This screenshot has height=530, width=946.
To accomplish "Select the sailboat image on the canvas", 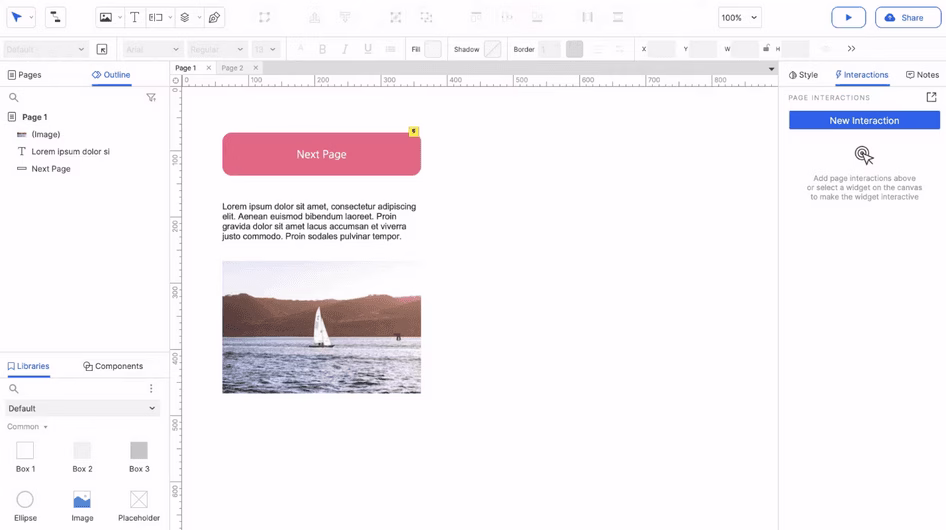I will click(x=322, y=327).
